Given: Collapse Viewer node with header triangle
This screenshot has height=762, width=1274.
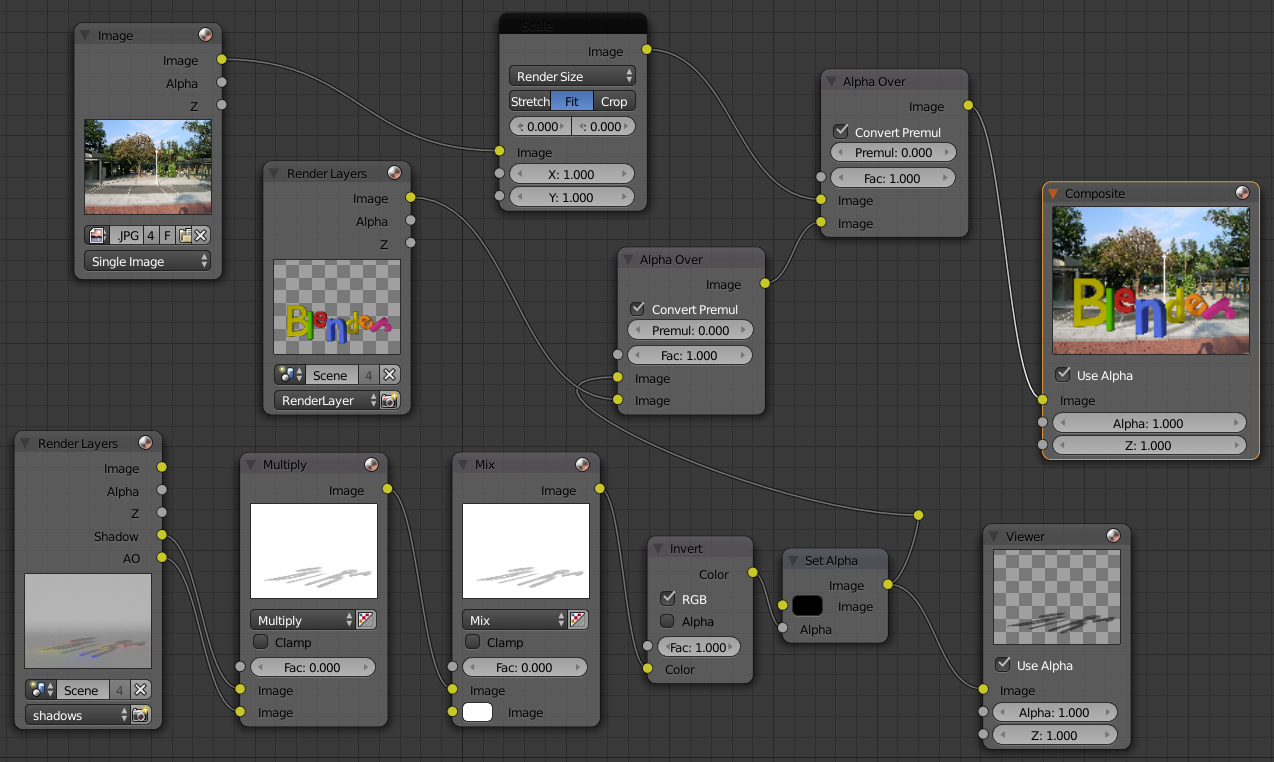Looking at the screenshot, I should tap(994, 537).
